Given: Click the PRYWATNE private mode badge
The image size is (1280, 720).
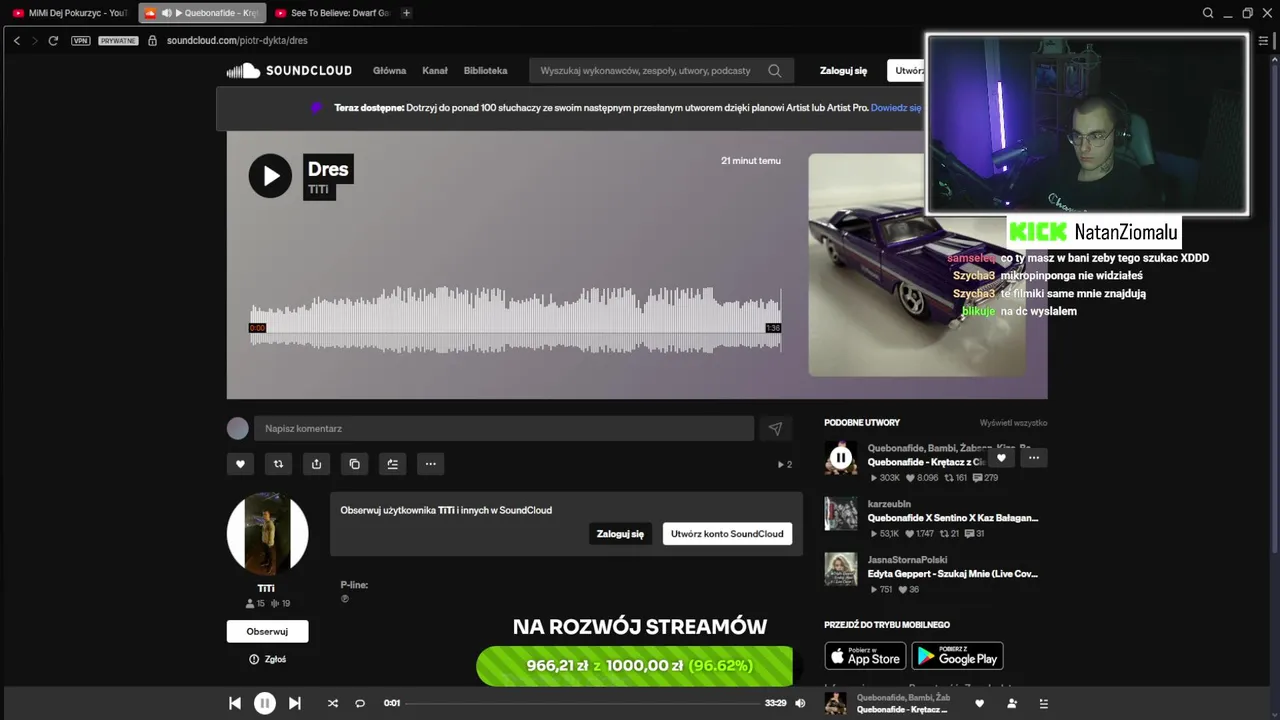Looking at the screenshot, I should point(118,41).
